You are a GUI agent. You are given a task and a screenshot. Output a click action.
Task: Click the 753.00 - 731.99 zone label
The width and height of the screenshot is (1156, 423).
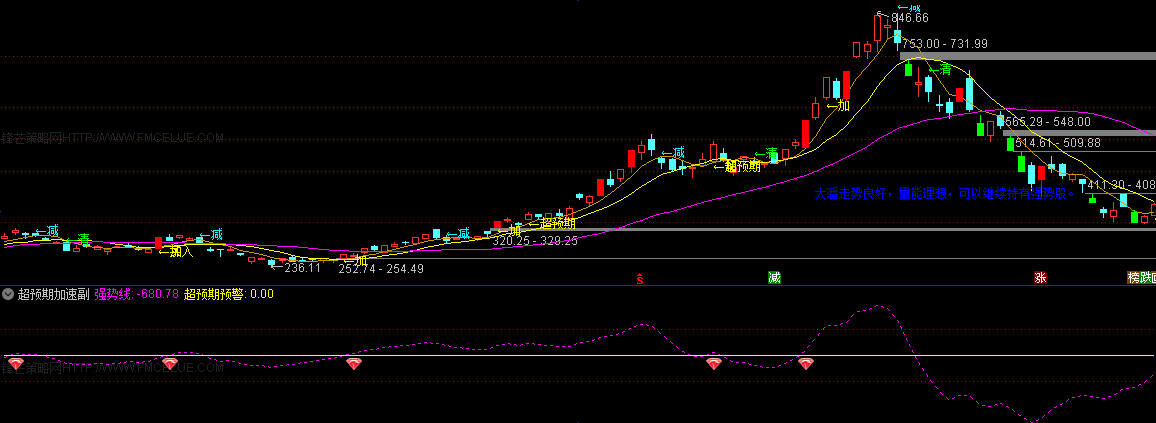(944, 44)
